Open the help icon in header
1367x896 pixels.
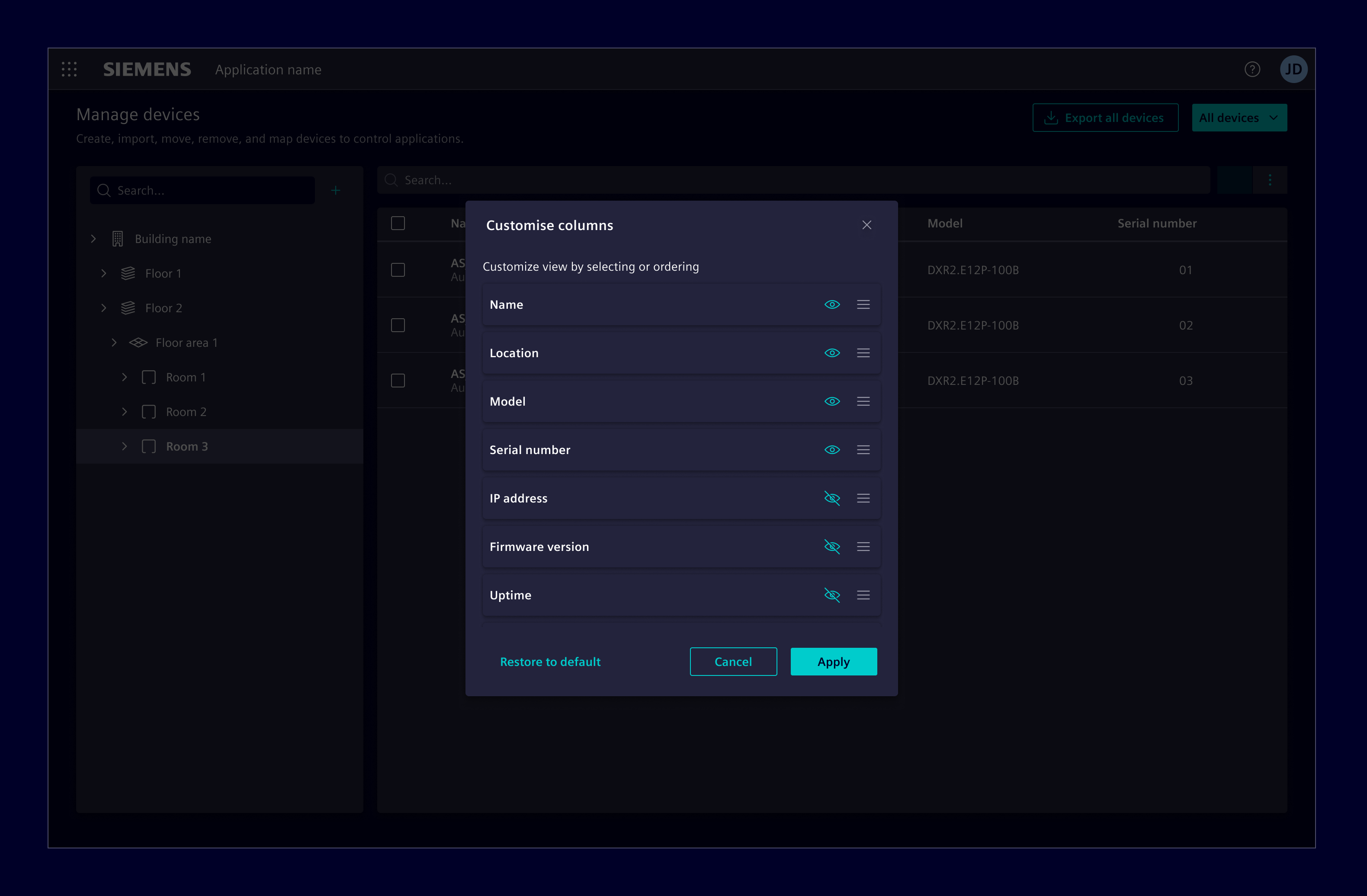[x=1252, y=70]
